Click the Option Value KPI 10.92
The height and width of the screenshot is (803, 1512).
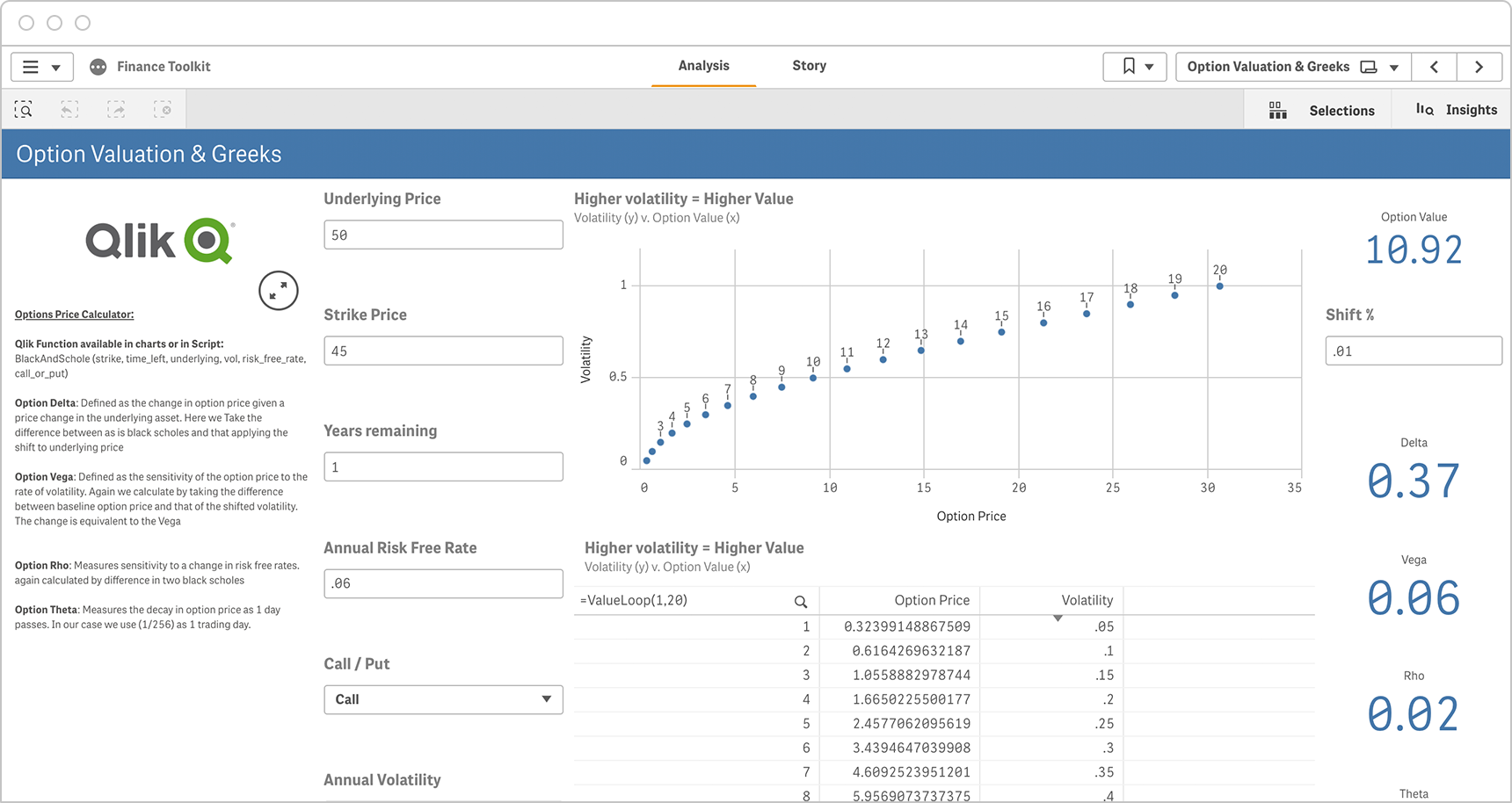[1414, 250]
